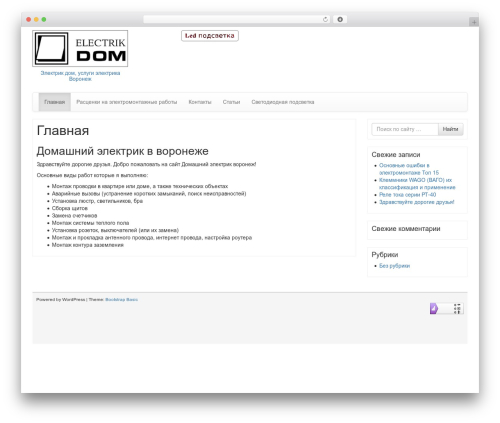
Task: Click the red close window dot
Action: point(29,19)
